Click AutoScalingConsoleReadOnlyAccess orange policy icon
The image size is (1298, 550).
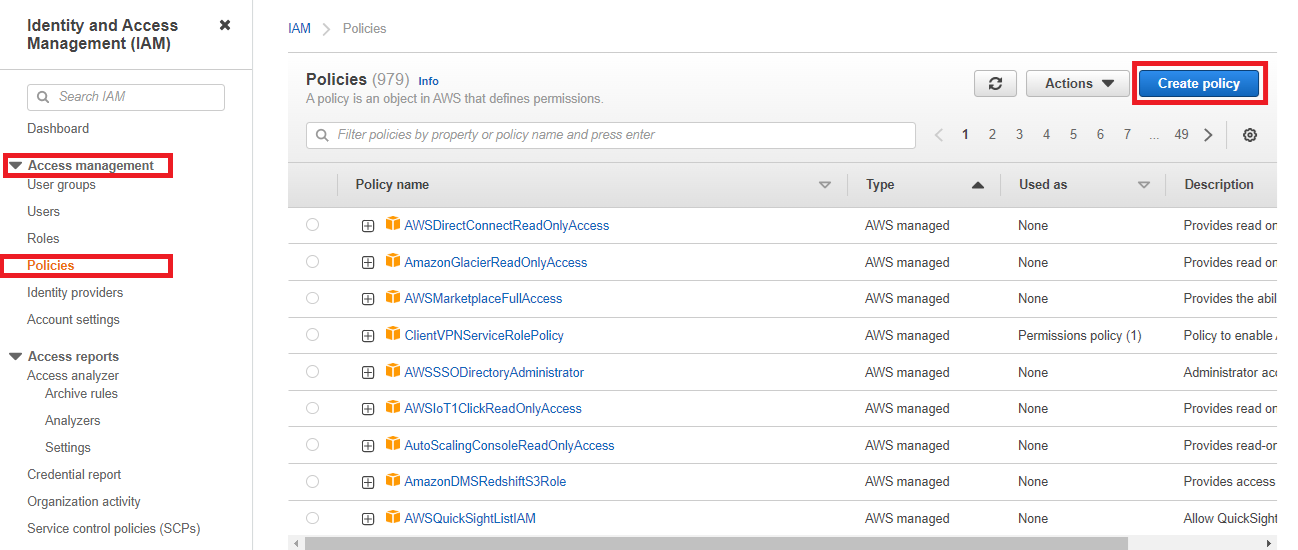393,444
